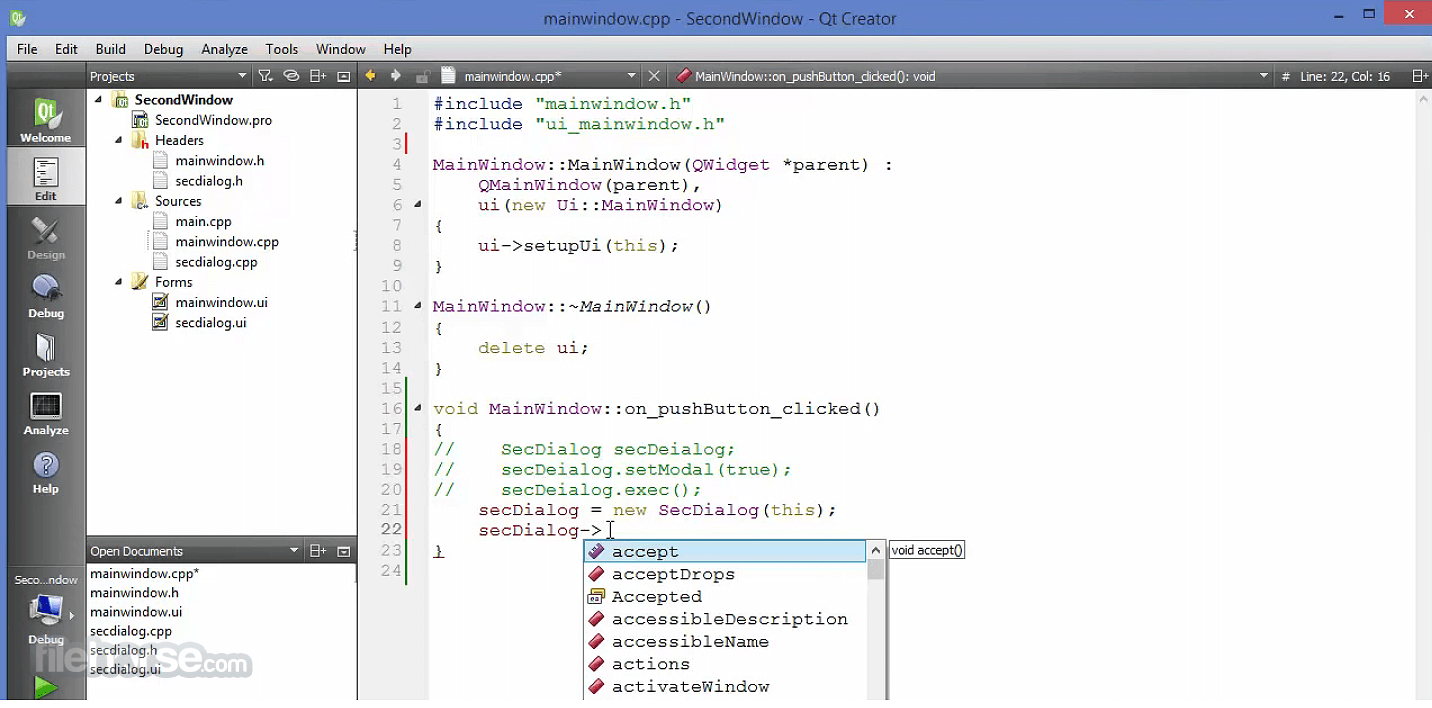
Task: Open the Edit menu
Action: [x=66, y=49]
